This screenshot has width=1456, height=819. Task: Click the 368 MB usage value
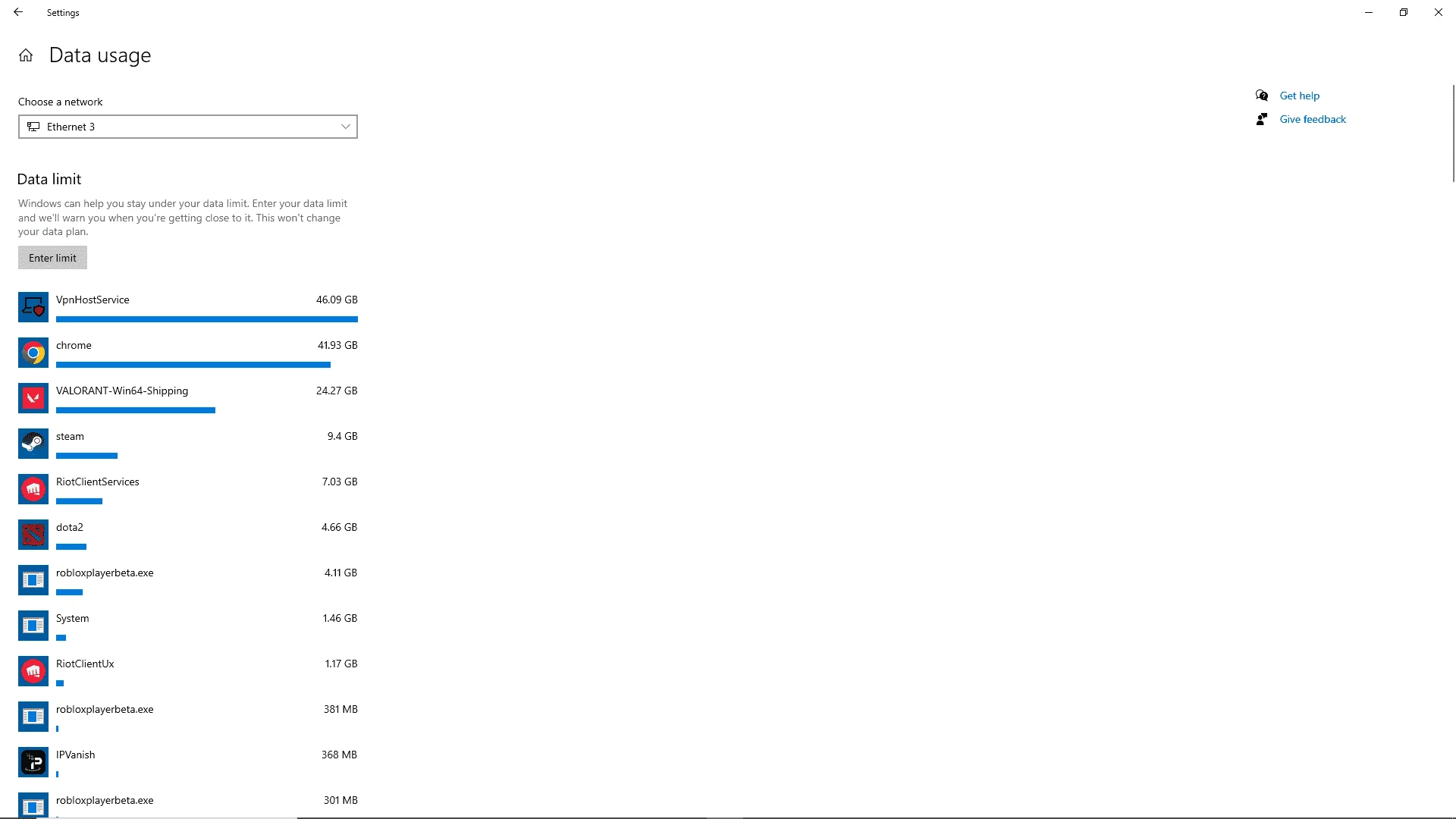(x=340, y=755)
